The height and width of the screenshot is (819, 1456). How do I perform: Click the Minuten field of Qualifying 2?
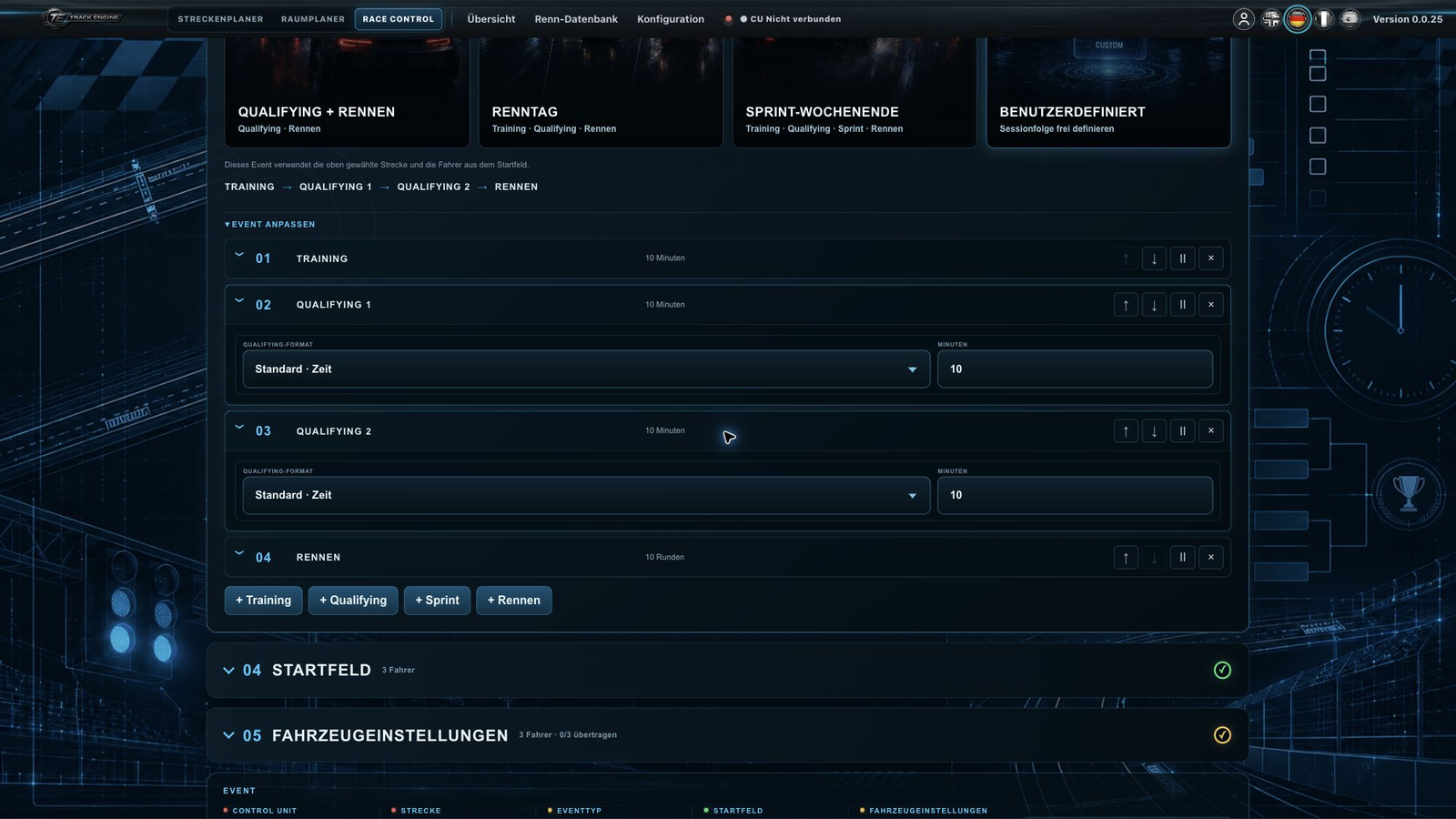point(1075,495)
